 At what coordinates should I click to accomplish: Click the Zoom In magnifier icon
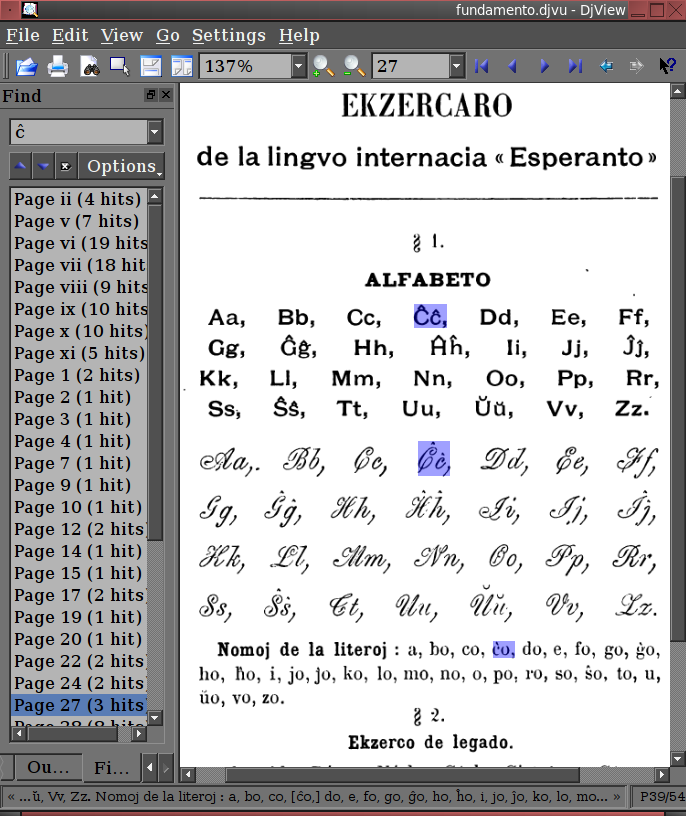323,67
